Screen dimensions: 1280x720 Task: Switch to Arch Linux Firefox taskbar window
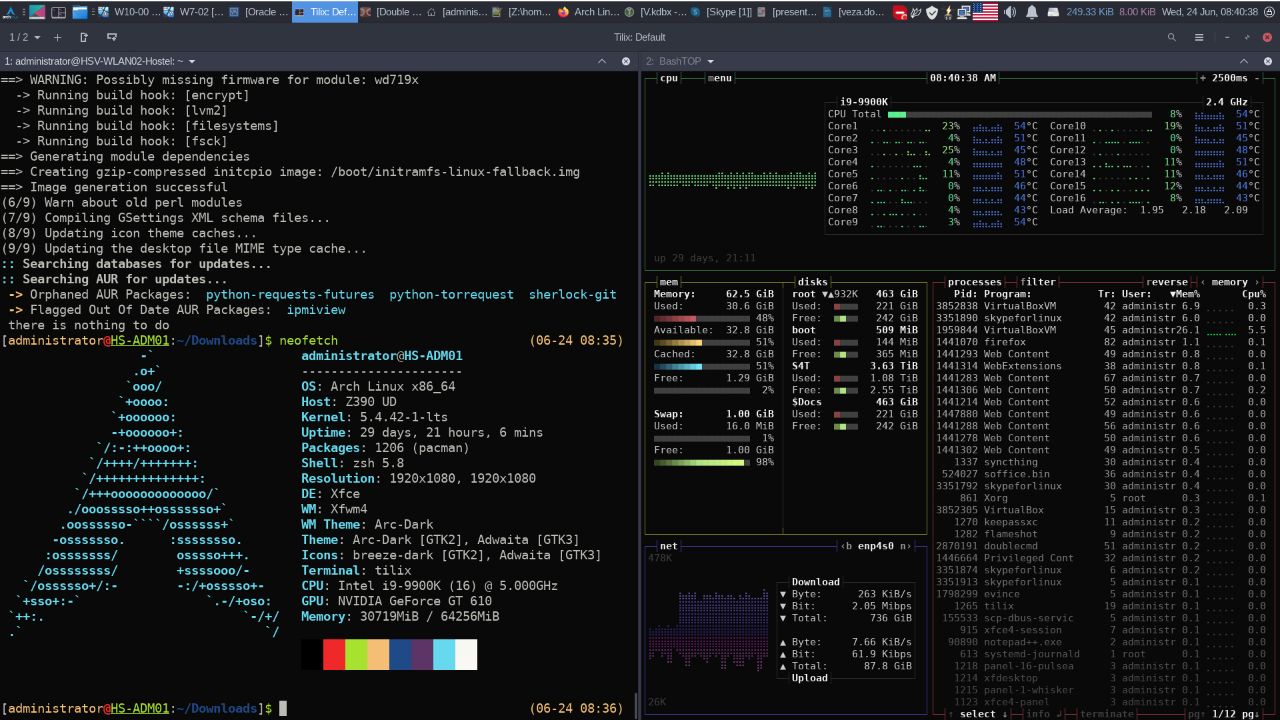[x=588, y=12]
